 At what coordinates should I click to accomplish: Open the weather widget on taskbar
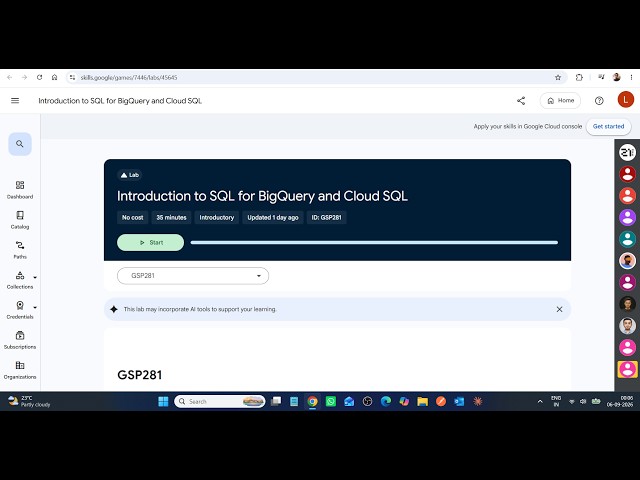[x=29, y=402]
